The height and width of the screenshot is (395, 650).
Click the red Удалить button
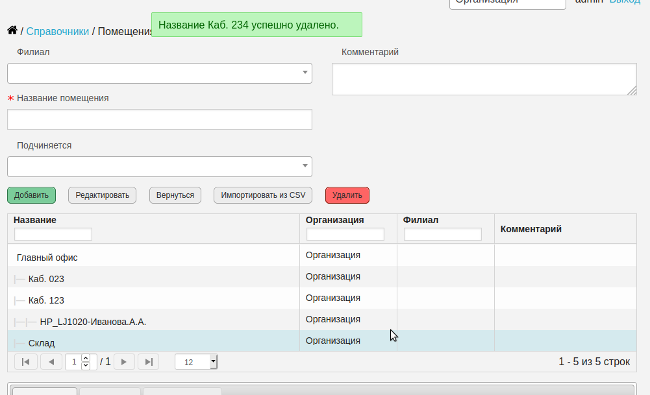[347, 195]
